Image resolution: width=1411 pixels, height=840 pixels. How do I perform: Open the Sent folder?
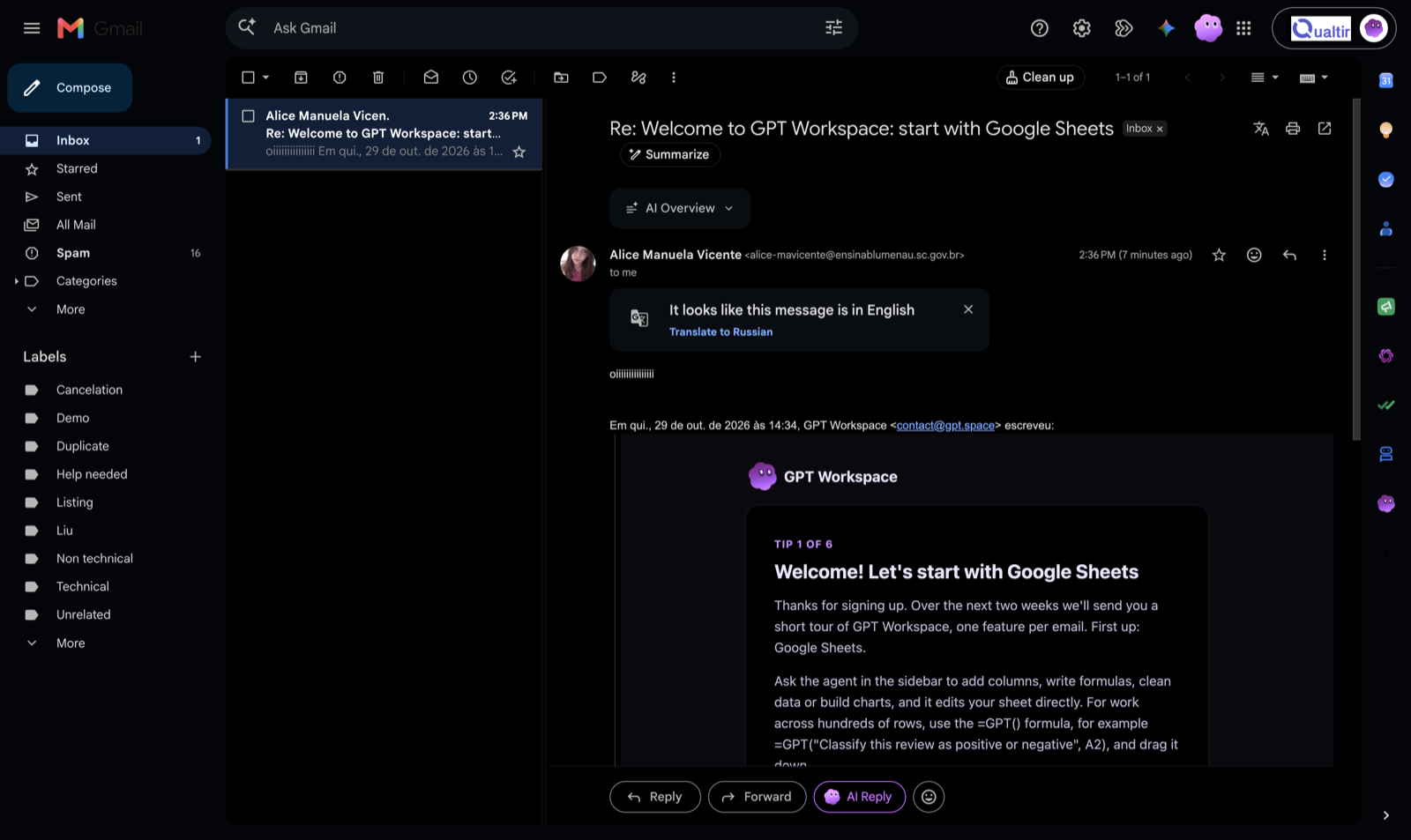pyautogui.click(x=106, y=197)
